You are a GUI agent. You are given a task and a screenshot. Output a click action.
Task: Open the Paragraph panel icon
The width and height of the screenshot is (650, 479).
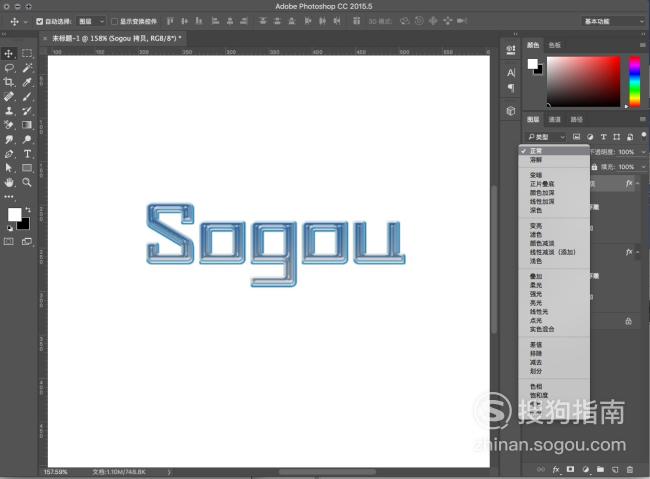511,88
